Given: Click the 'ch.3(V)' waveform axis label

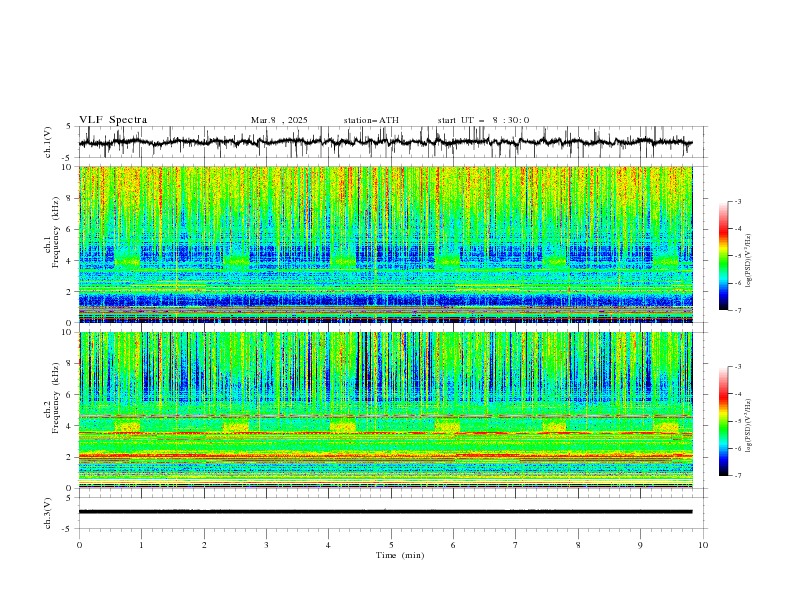Looking at the screenshot, I should tap(48, 513).
